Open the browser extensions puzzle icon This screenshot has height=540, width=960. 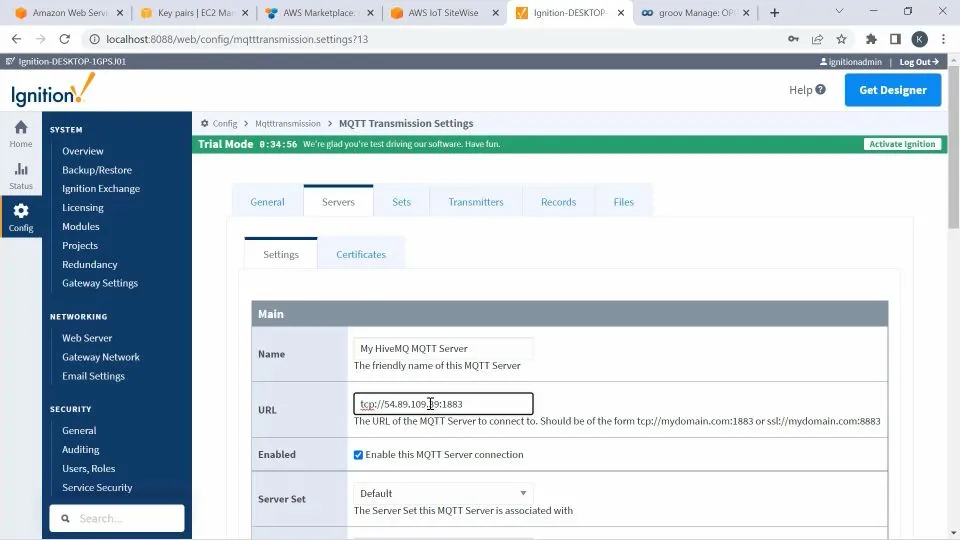(871, 39)
